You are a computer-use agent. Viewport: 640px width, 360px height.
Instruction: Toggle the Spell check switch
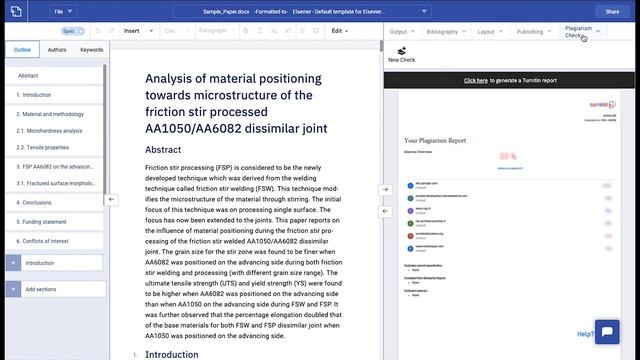click(73, 31)
